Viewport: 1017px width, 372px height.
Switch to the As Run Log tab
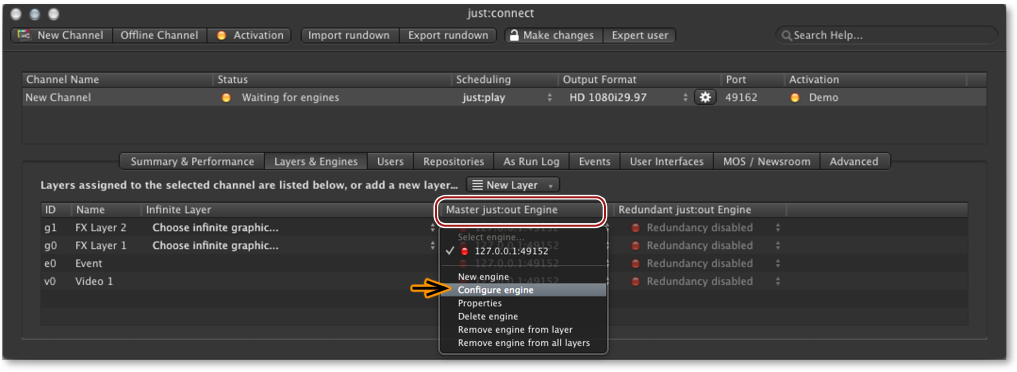[531, 161]
